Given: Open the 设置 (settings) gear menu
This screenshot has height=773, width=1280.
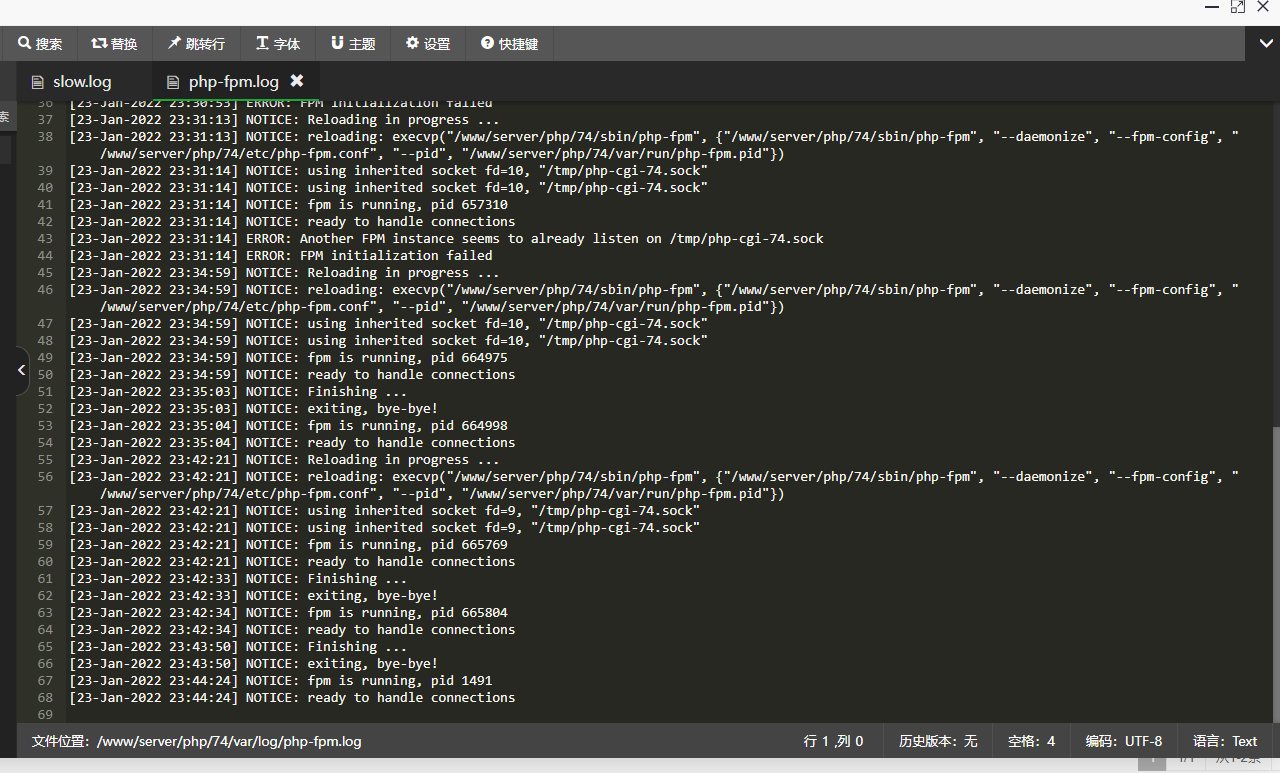Looking at the screenshot, I should pos(428,44).
